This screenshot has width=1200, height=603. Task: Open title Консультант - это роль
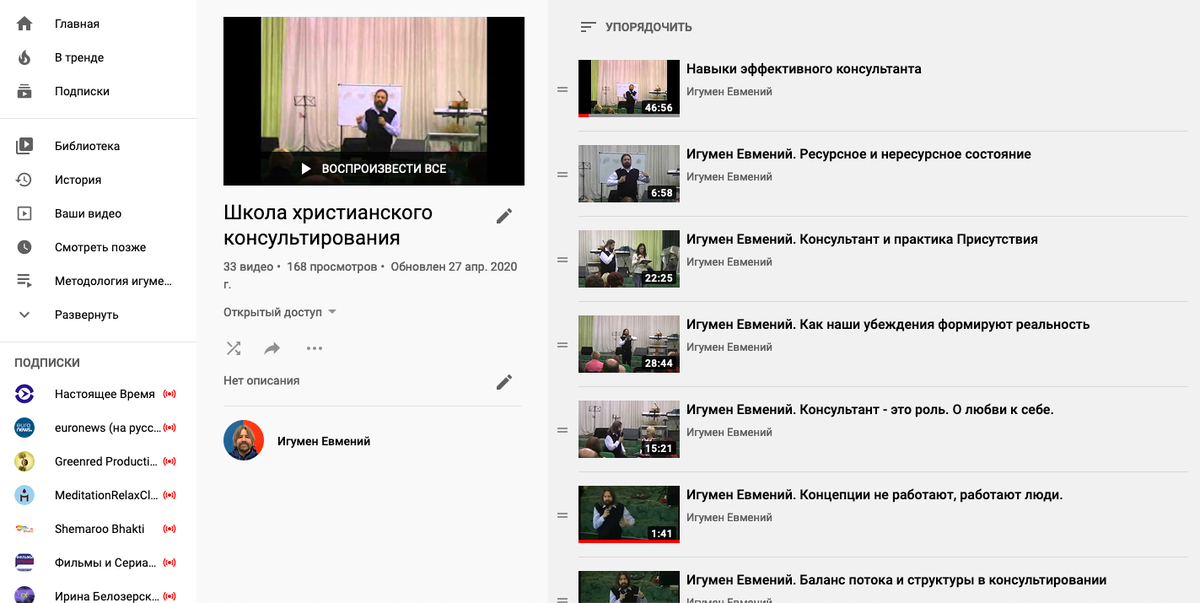point(870,409)
